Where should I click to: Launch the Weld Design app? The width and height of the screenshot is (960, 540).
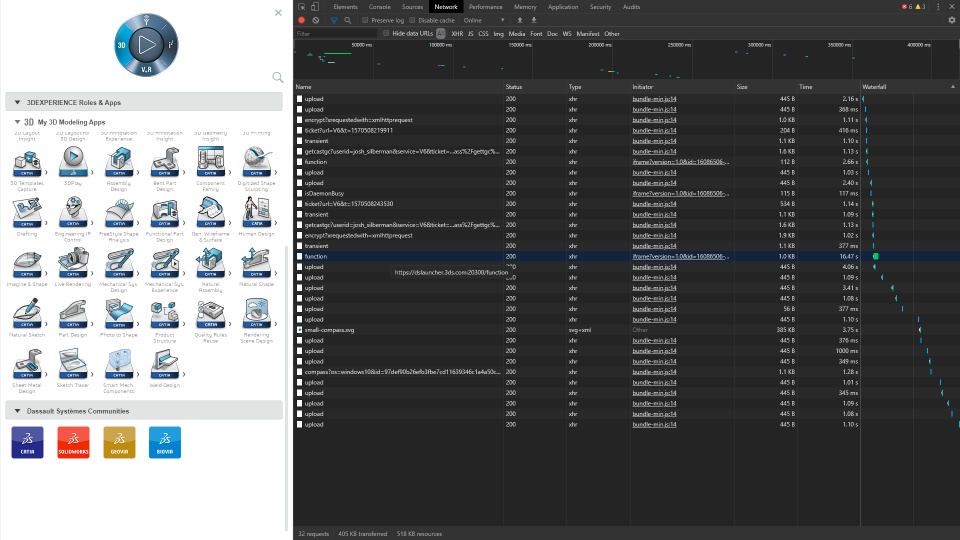tap(165, 365)
